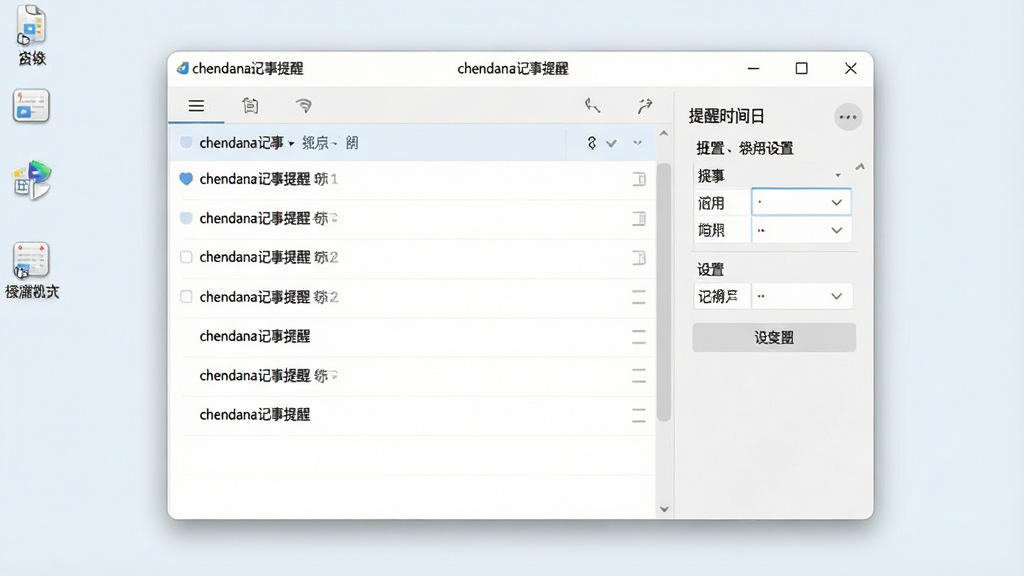Screen dimensions: 1024x576
Task: Select the signal-shaped icon in the toolbar
Action: pyautogui.click(x=304, y=106)
